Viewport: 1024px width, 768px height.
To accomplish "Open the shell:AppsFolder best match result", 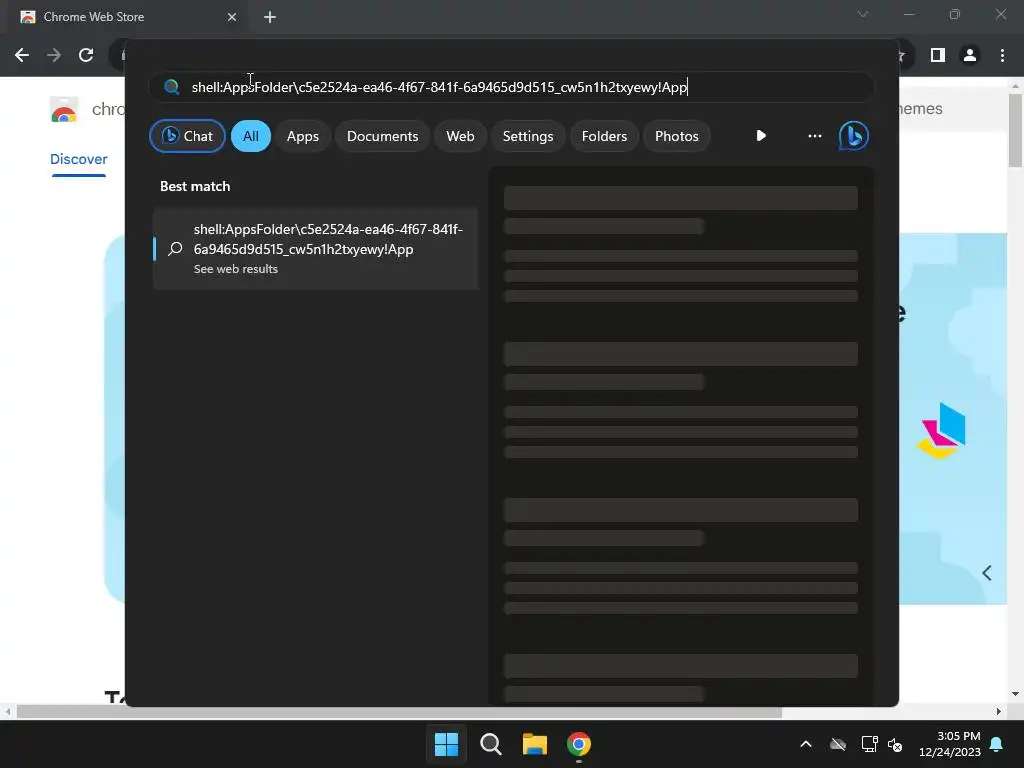I will (315, 248).
